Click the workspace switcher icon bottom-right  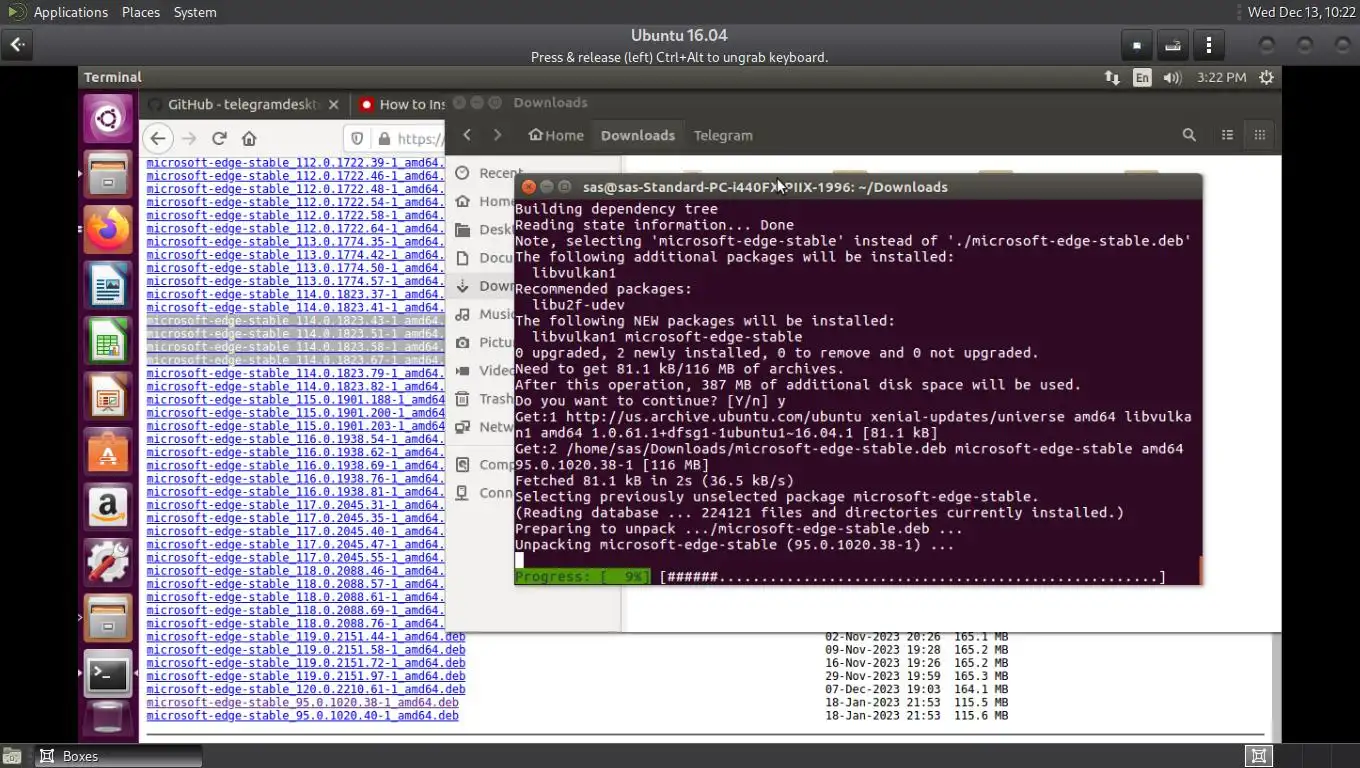1259,756
